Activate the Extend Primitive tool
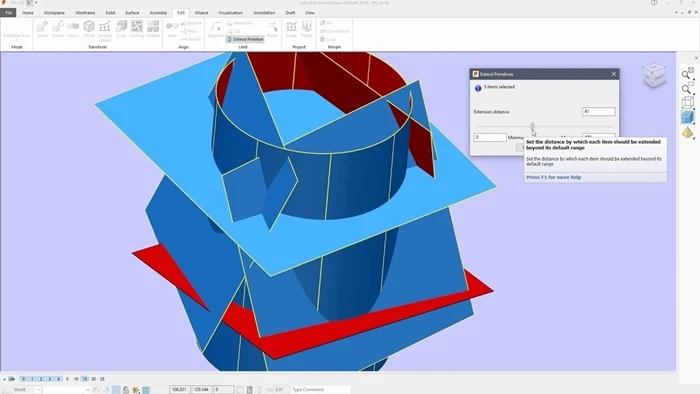 tap(245, 39)
